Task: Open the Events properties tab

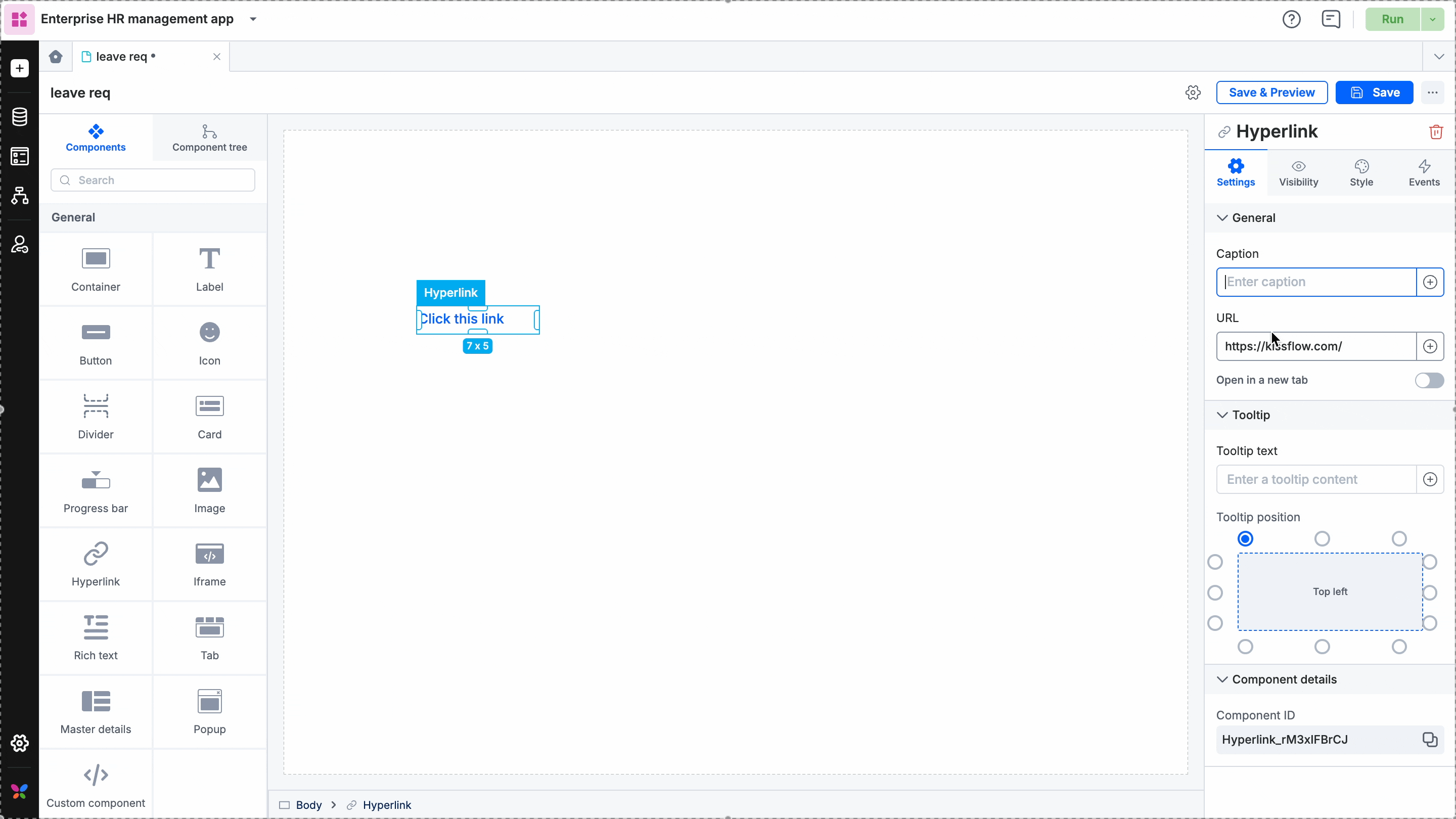Action: [1424, 173]
